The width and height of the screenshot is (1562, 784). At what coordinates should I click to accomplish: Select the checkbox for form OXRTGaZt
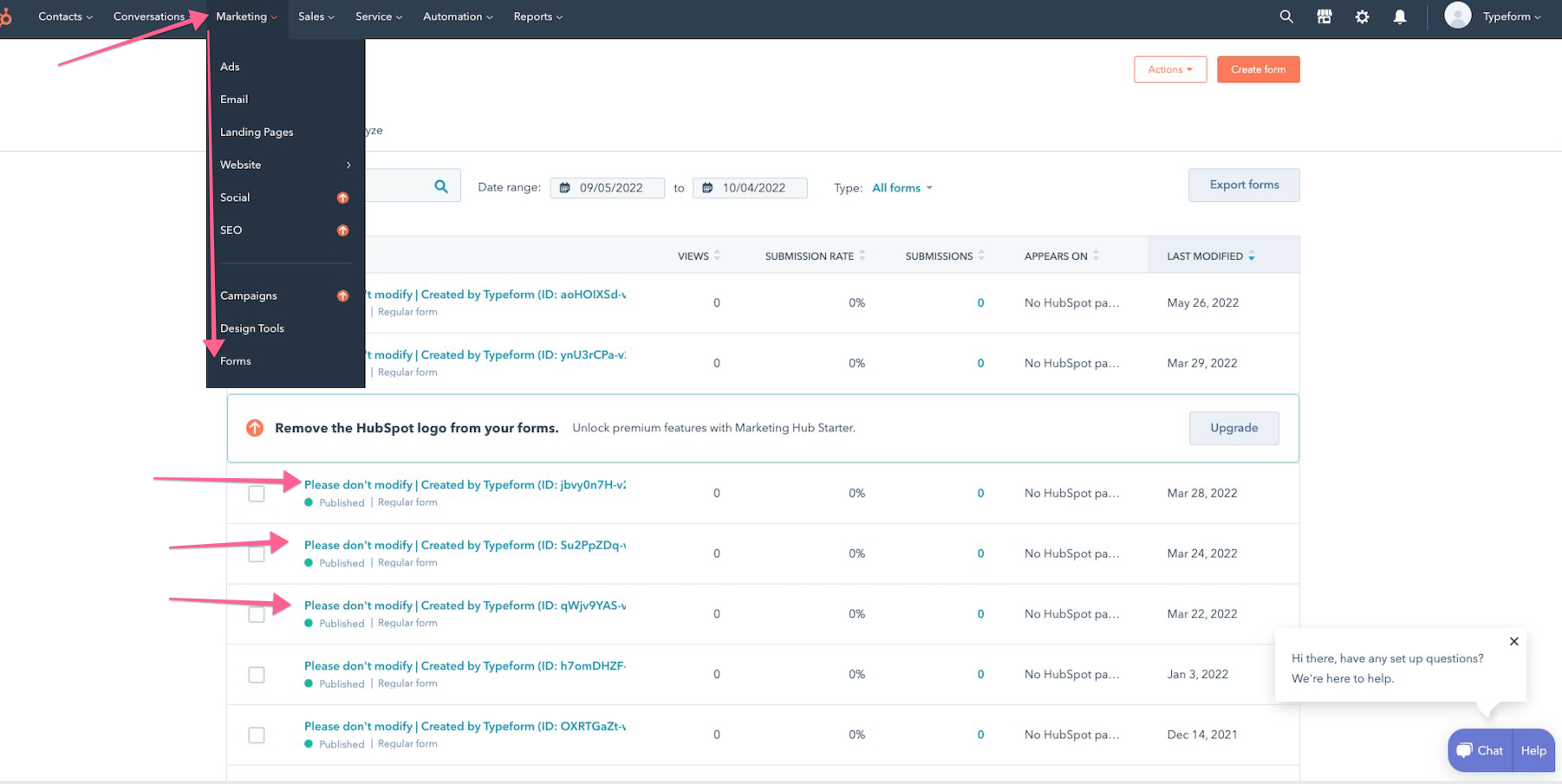257,735
